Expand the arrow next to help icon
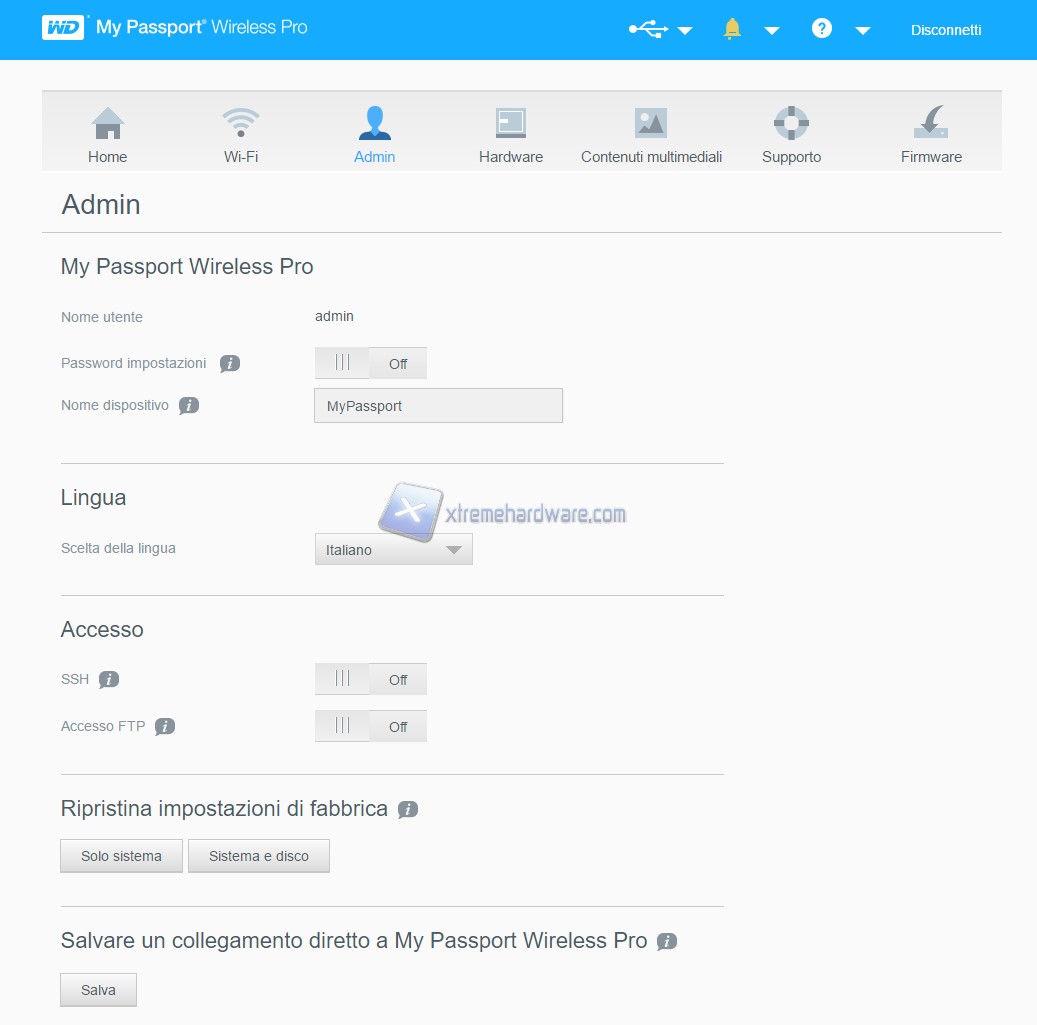The height and width of the screenshot is (1025, 1037). coord(863,31)
